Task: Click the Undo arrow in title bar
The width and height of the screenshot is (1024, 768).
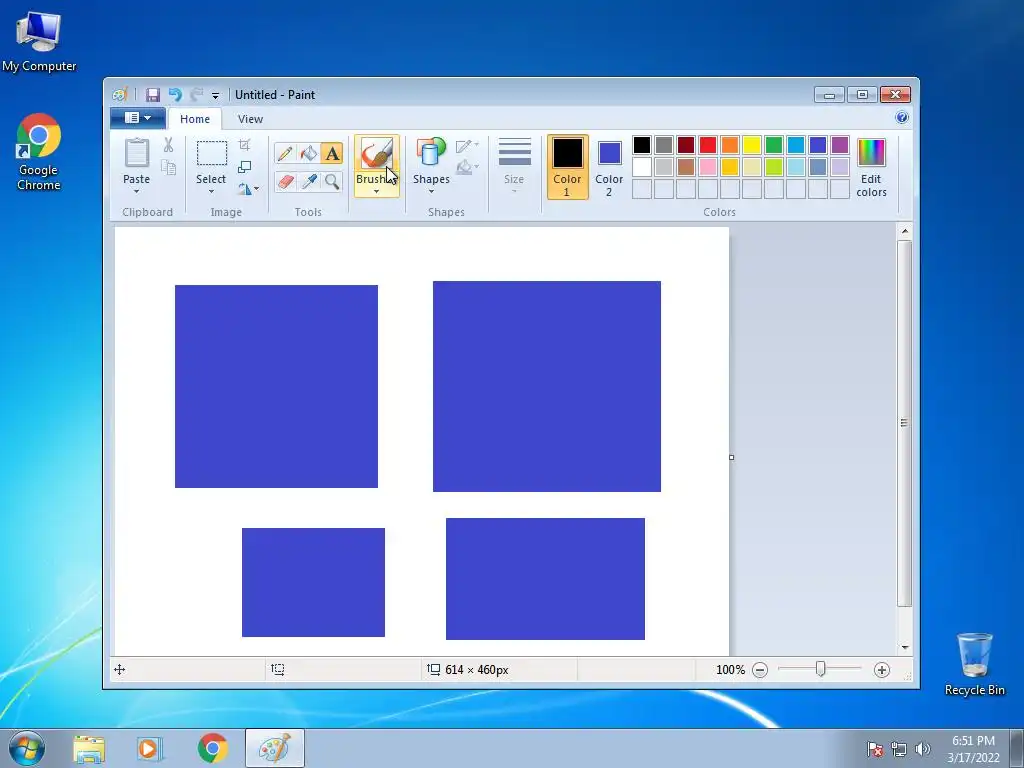Action: click(175, 95)
